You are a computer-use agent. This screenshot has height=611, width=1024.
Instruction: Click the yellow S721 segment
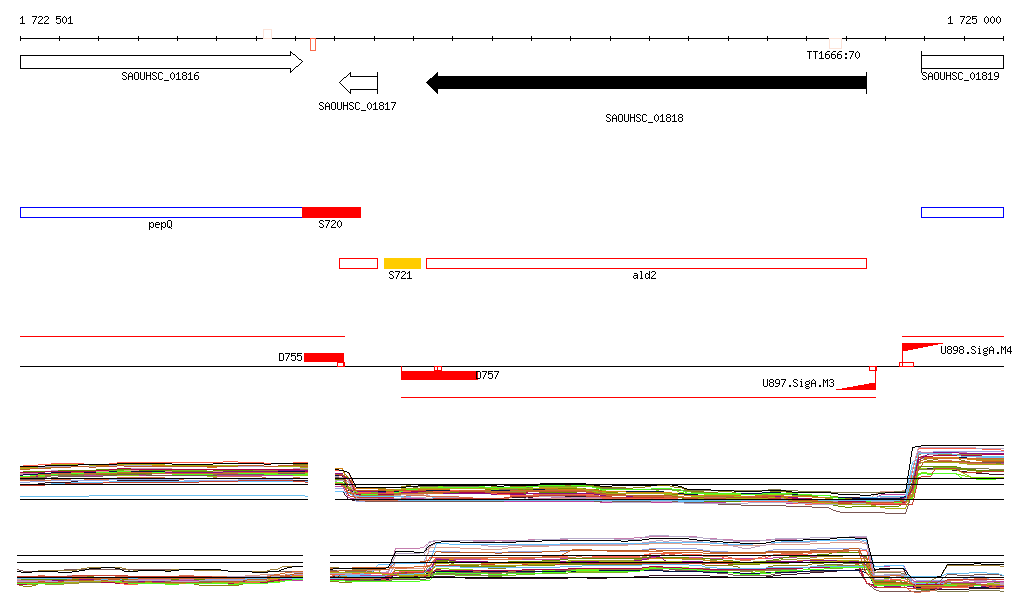(x=402, y=264)
